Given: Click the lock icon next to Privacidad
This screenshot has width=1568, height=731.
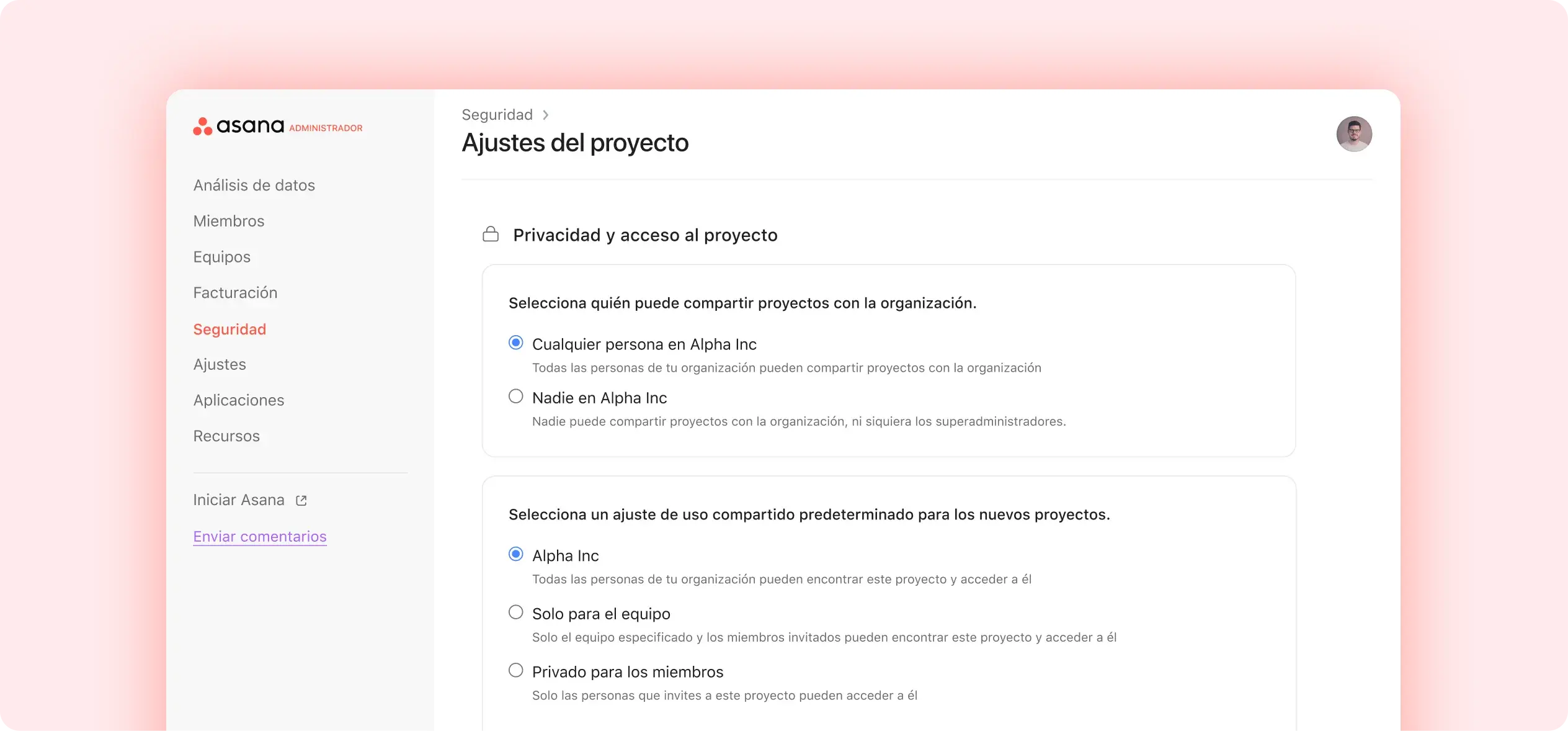Looking at the screenshot, I should click(490, 234).
